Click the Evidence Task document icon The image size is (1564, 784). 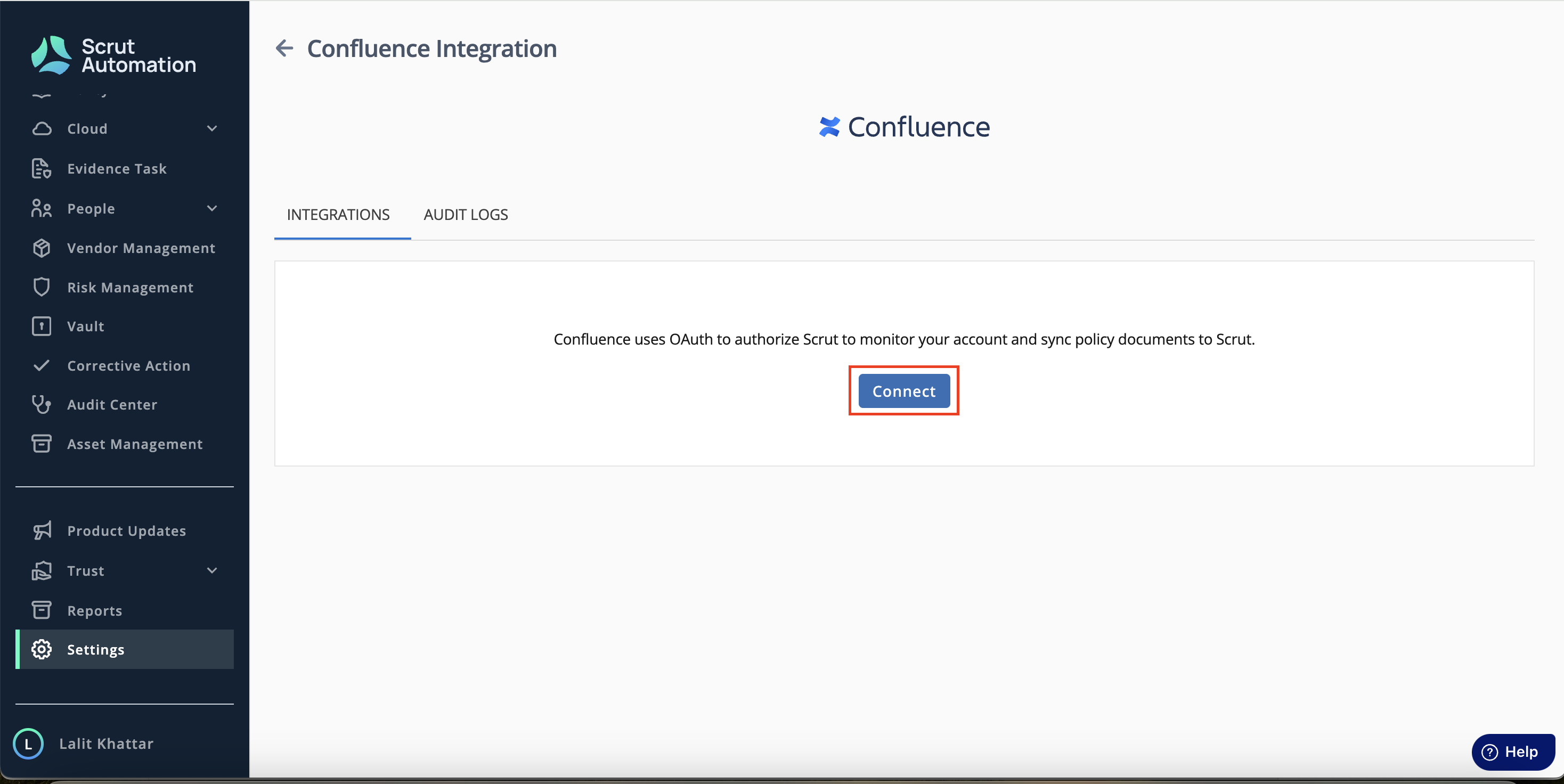point(42,169)
